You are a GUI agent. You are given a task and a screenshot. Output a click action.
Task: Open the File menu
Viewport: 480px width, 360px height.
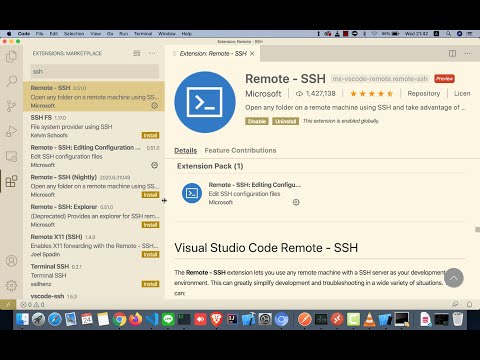tap(40, 34)
